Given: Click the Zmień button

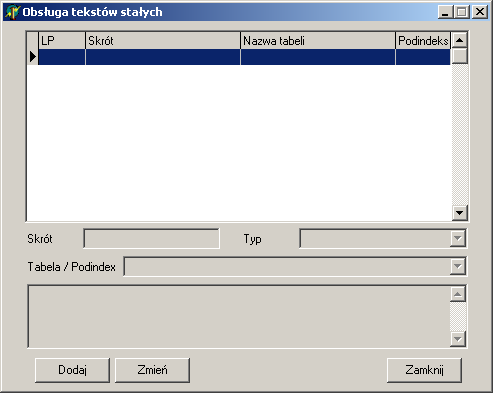Looking at the screenshot, I should [152, 370].
